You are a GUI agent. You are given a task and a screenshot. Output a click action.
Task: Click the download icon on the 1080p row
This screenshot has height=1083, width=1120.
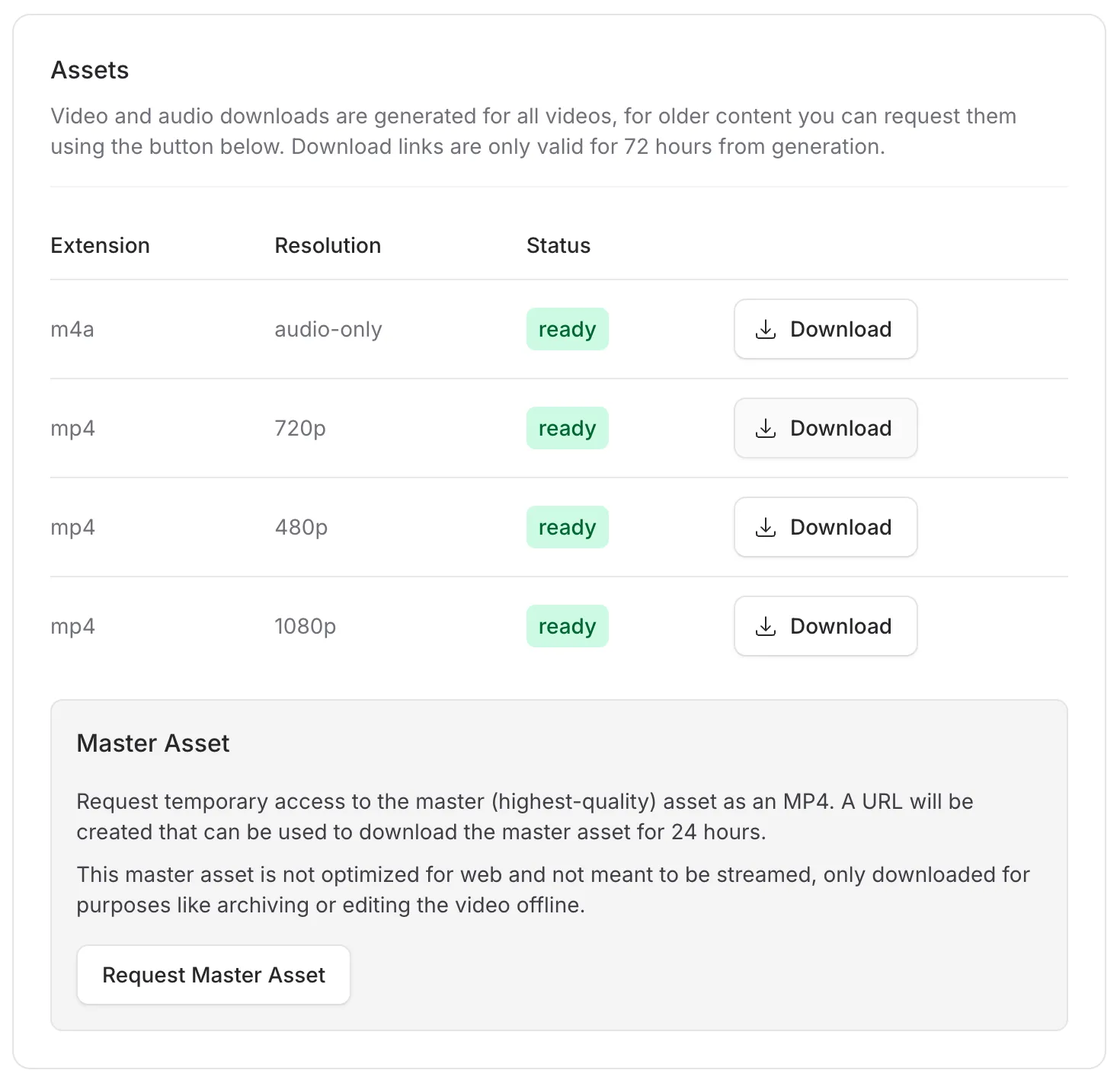coord(765,626)
